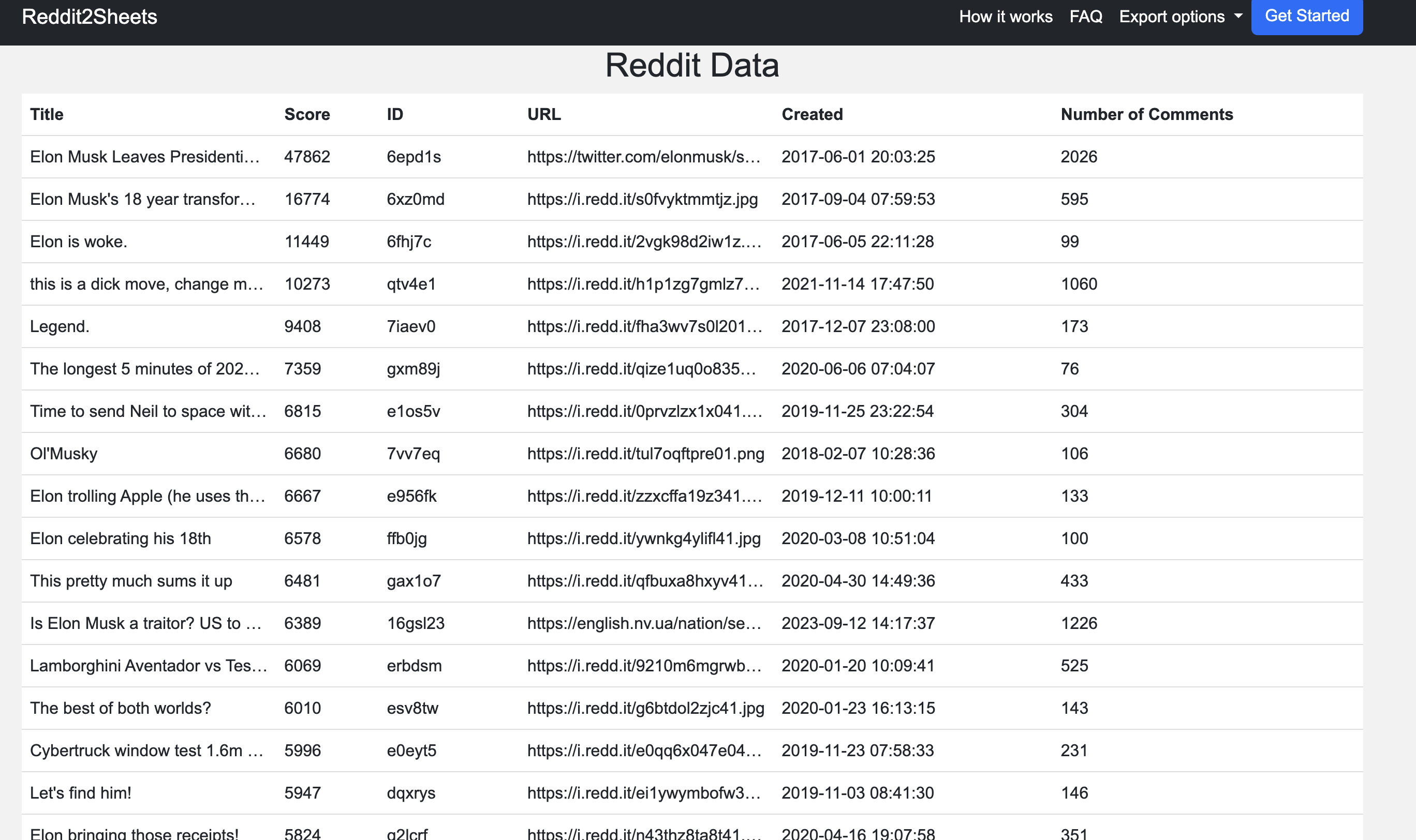Image resolution: width=1416 pixels, height=840 pixels.
Task: Click the Created column header
Action: click(812, 114)
